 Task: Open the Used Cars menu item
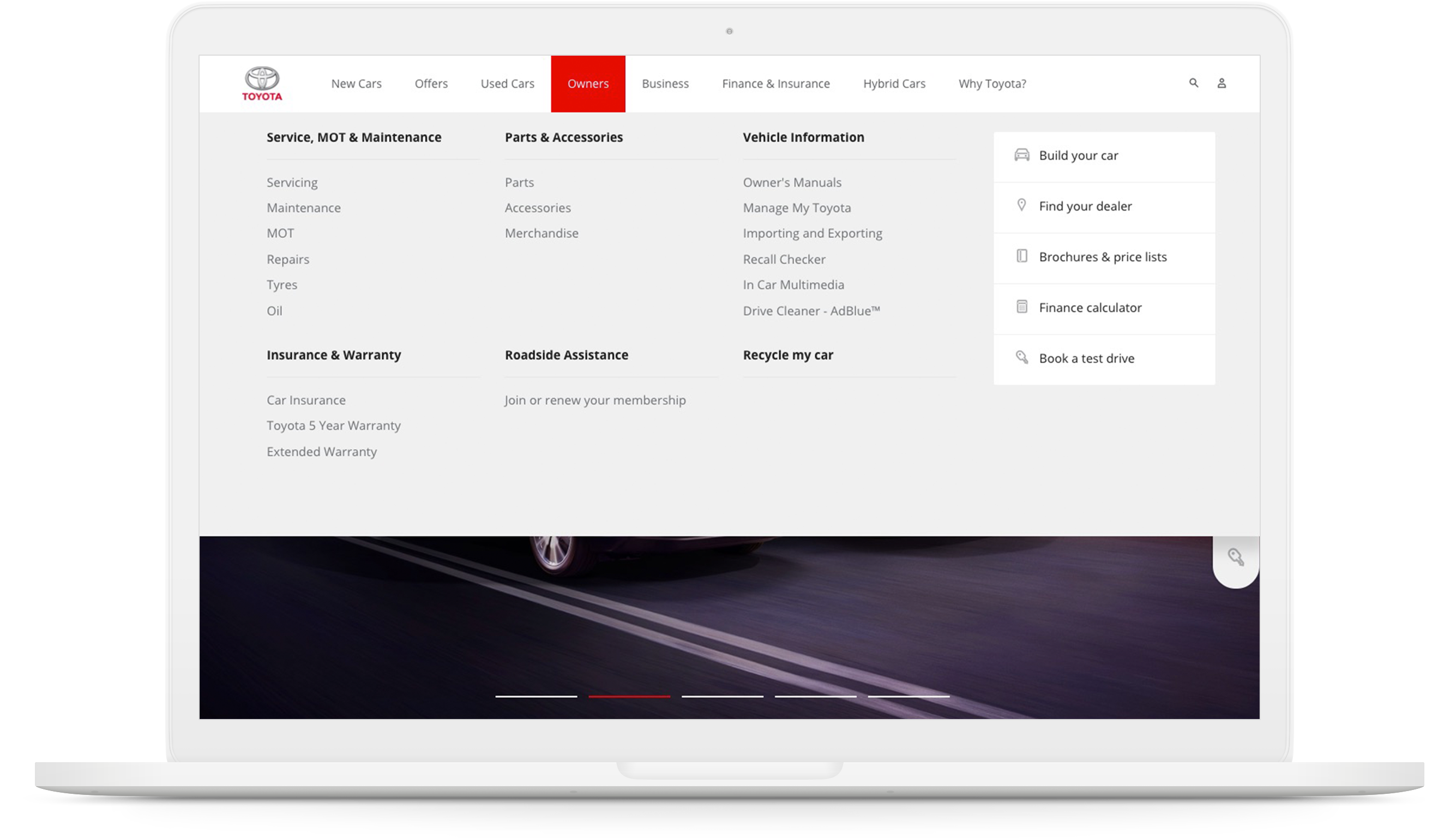tap(507, 84)
